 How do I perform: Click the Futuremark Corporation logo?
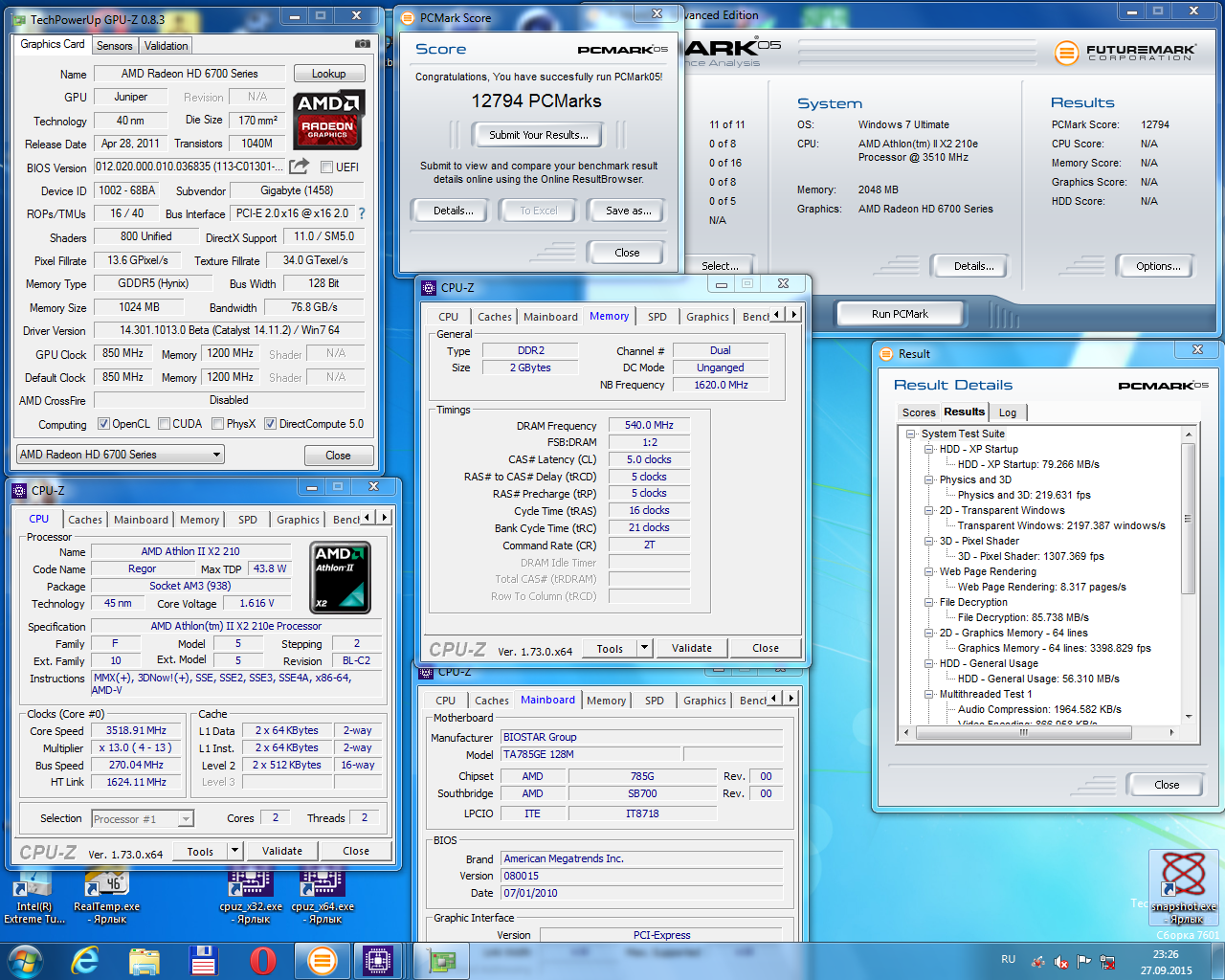click(1126, 53)
